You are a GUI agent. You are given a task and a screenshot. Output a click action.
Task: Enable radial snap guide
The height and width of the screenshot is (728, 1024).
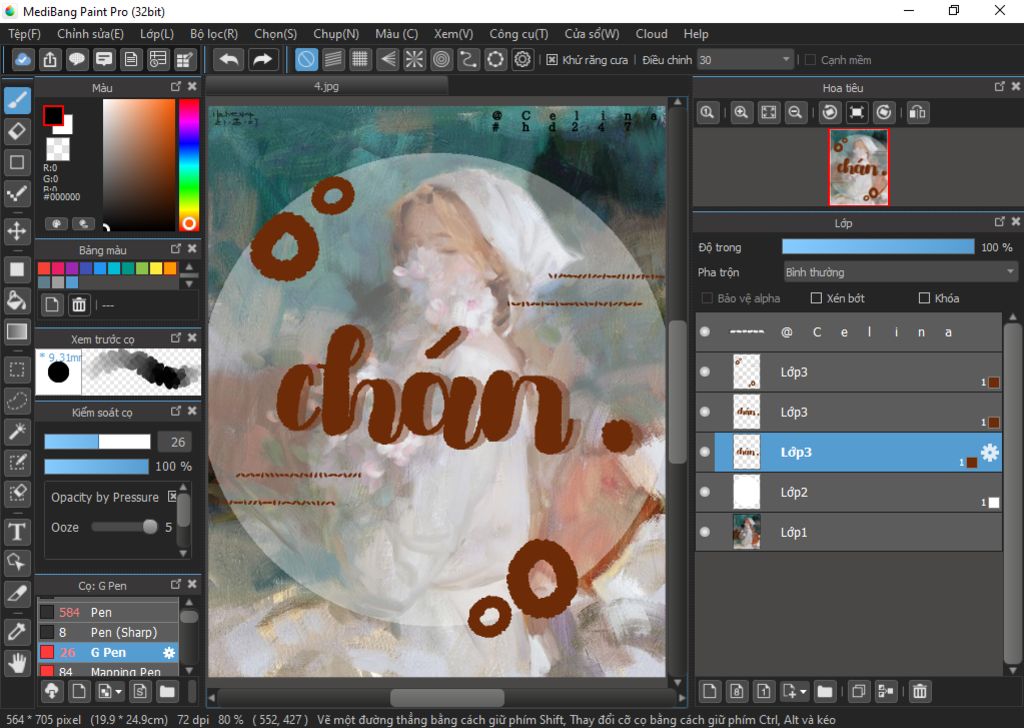[414, 59]
